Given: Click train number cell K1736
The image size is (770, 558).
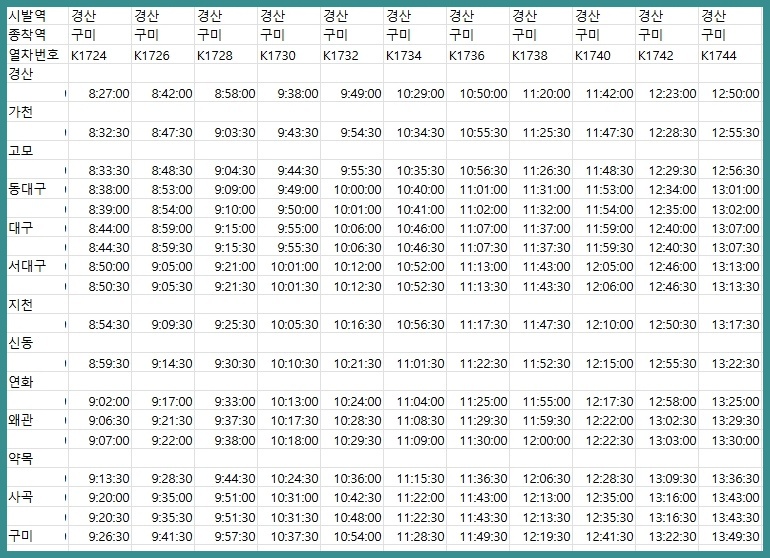Looking at the screenshot, I should 477,55.
